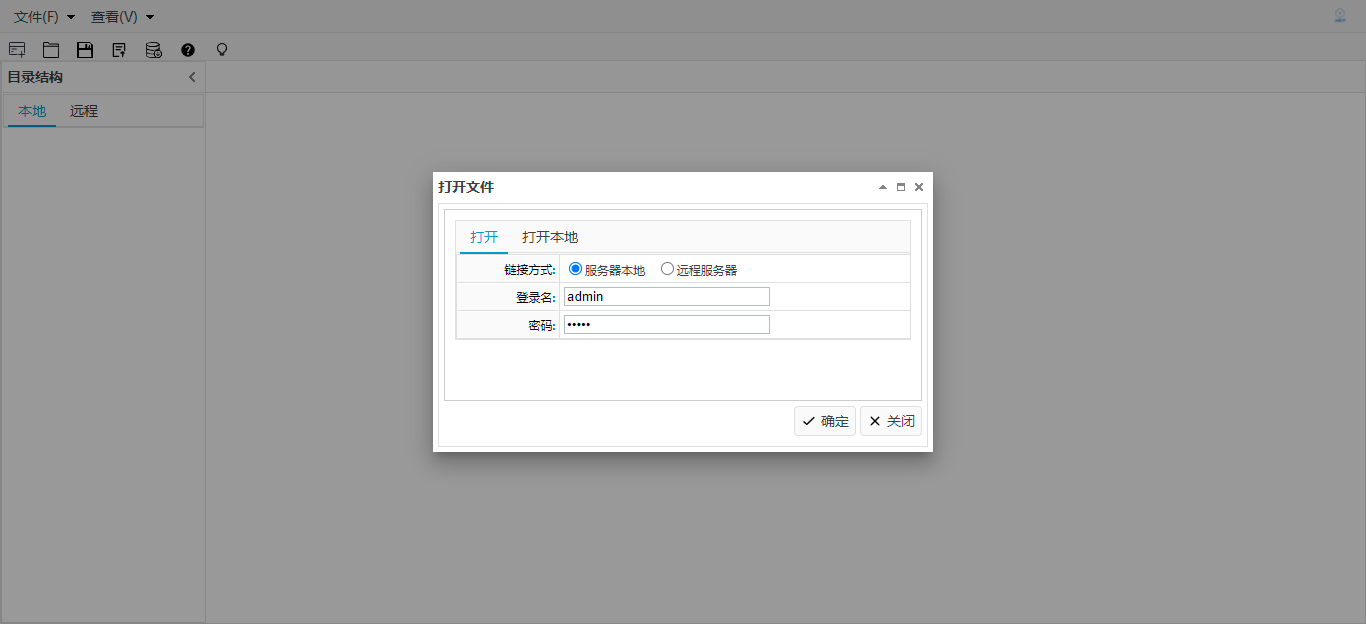1366x624 pixels.
Task: Switch to the 远程 tab in the sidebar
Action: point(84,111)
